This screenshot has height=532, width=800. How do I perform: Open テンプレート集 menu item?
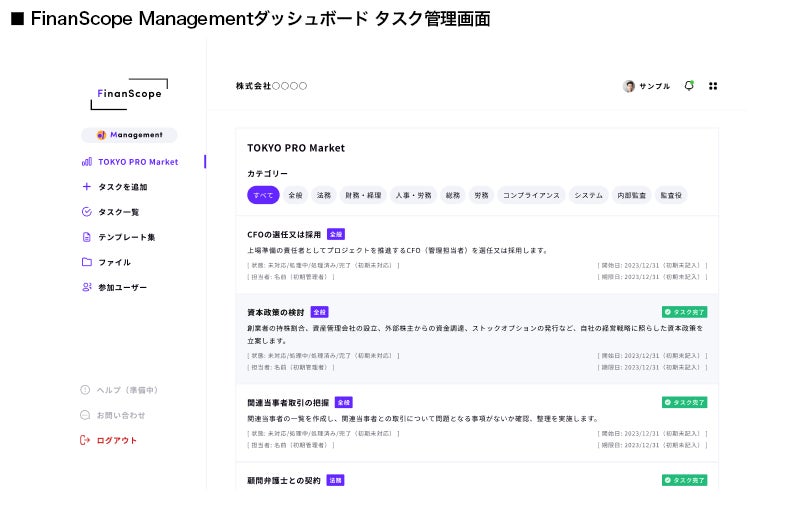(x=127, y=237)
